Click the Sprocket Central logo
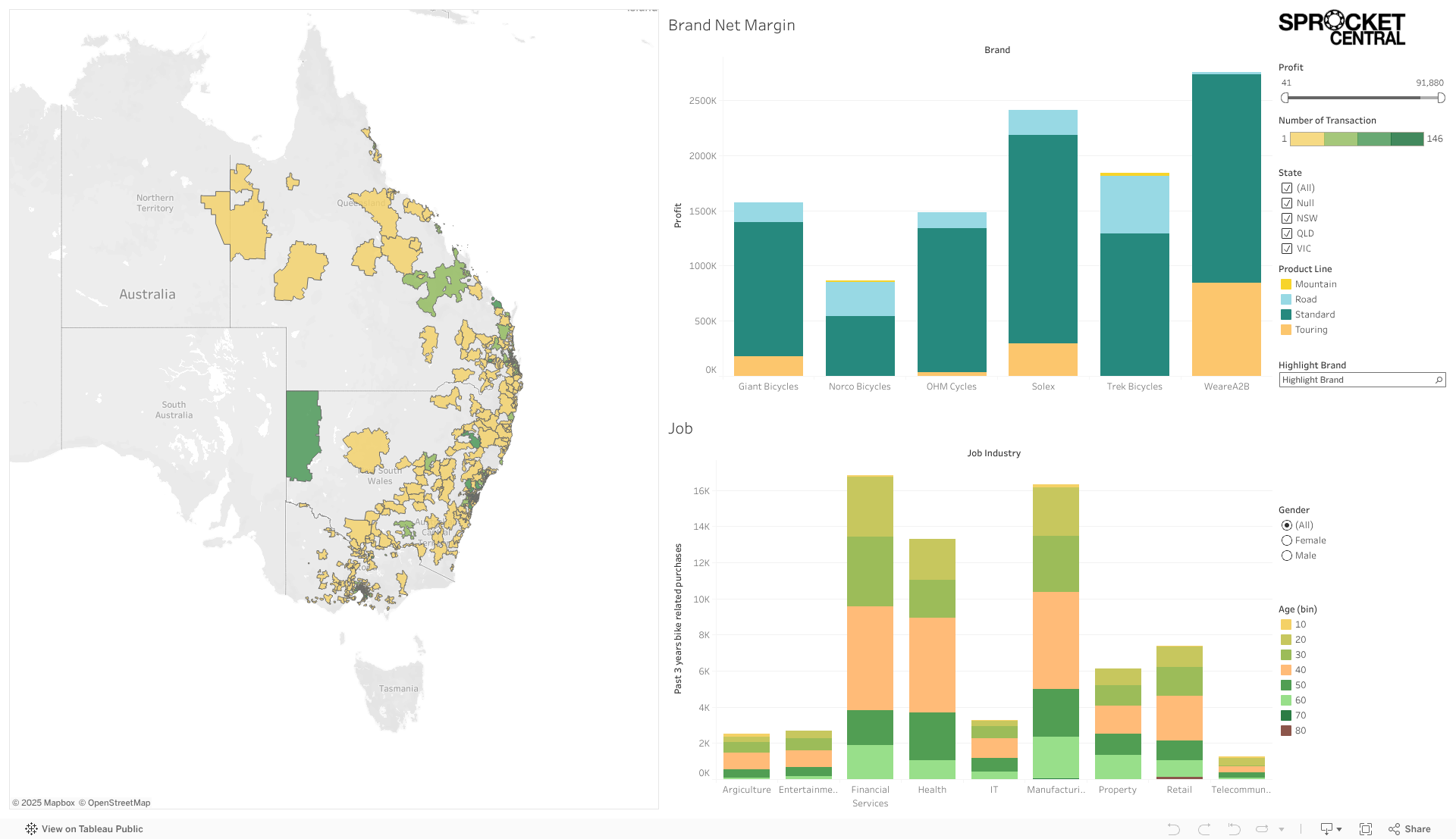 [1341, 27]
